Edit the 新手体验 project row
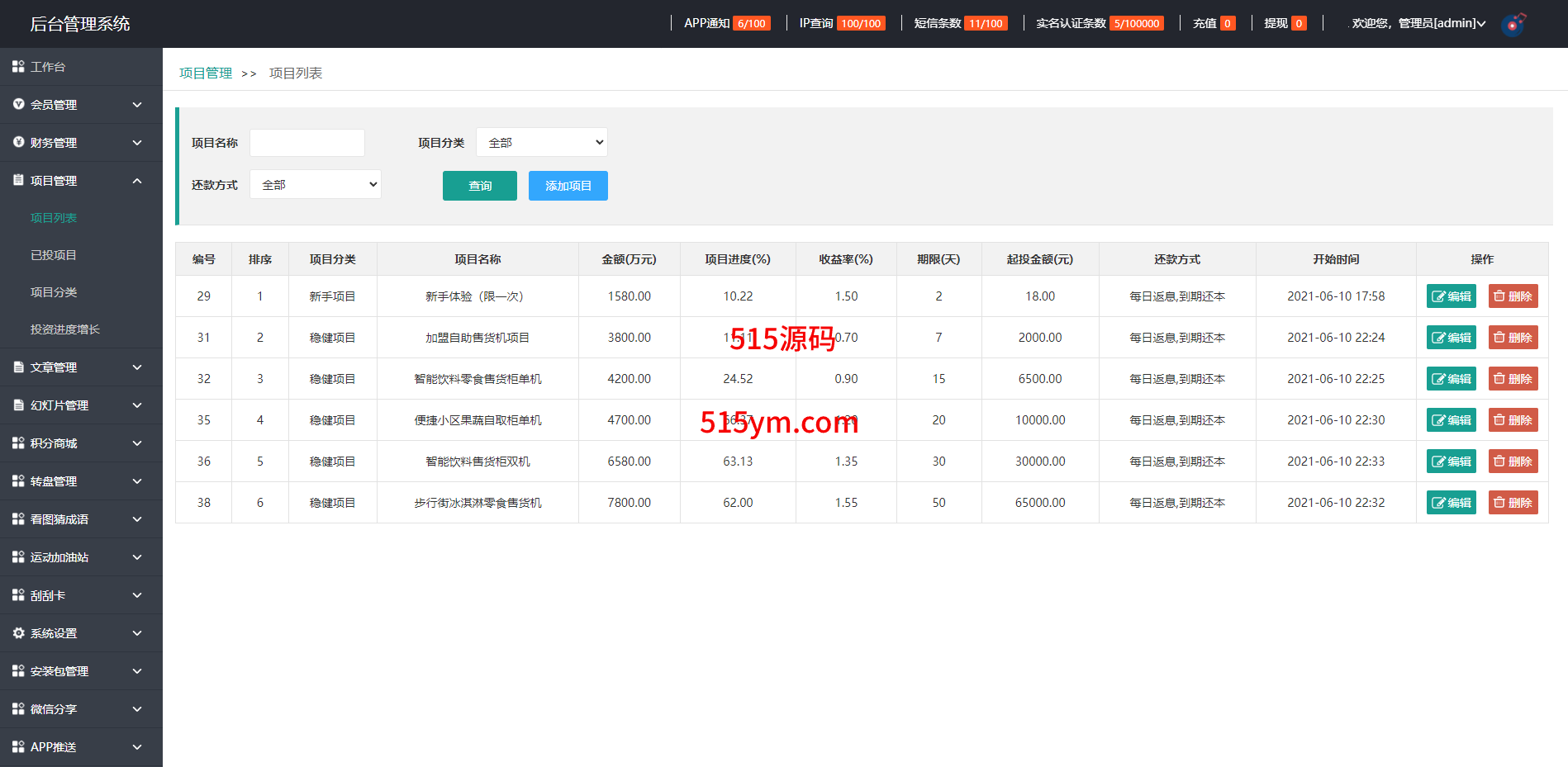The image size is (1568, 767). [x=1451, y=296]
